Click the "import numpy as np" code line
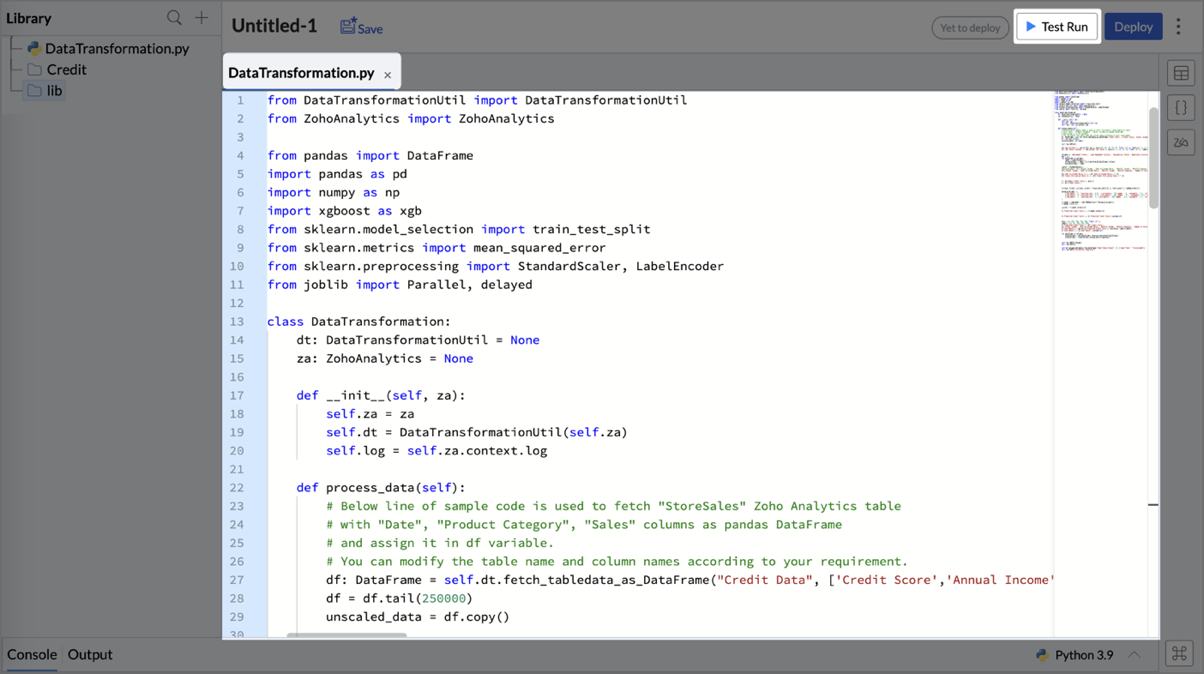The height and width of the screenshot is (674, 1204). 333,192
